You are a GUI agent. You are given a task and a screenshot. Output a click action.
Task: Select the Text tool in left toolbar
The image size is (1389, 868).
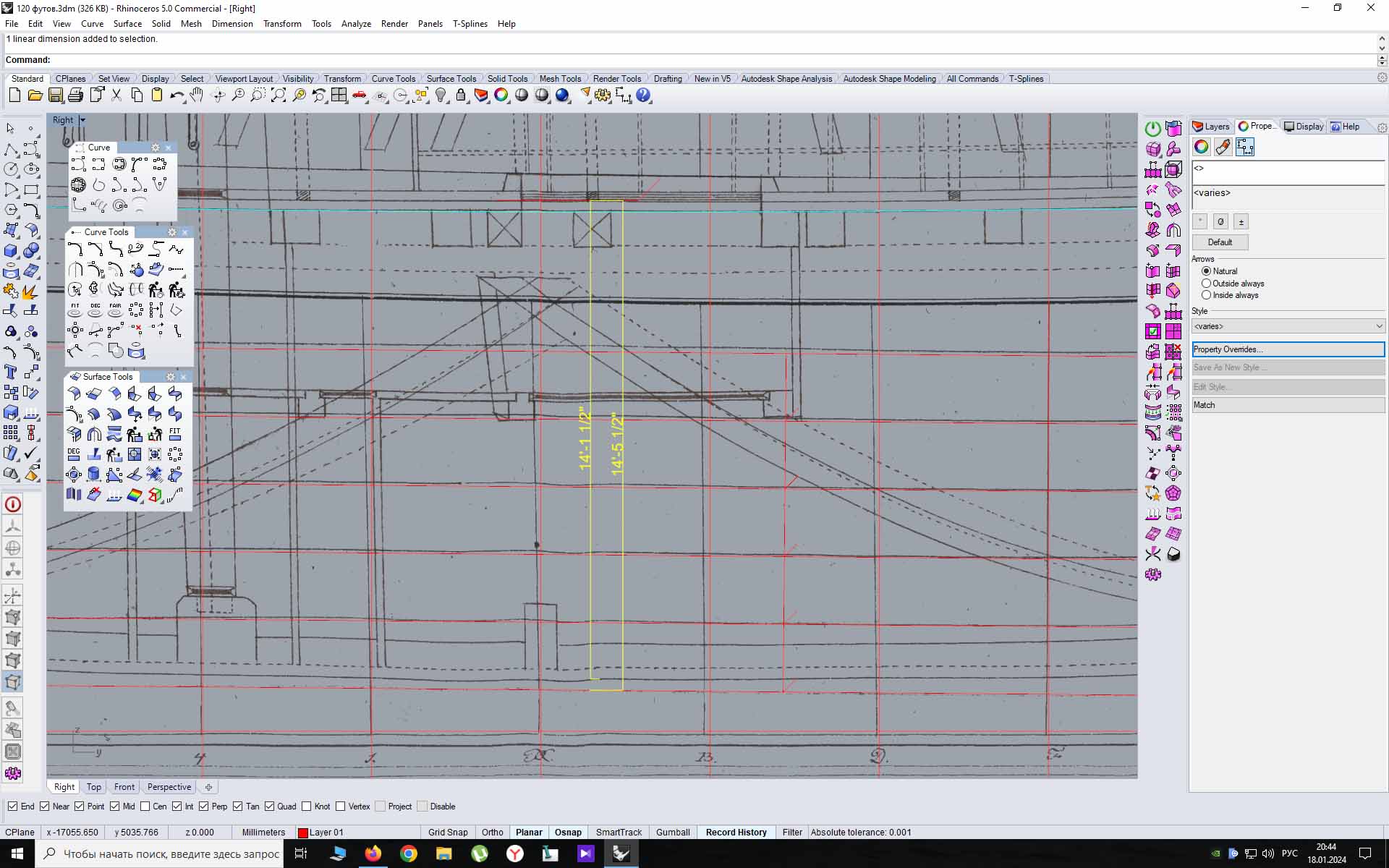click(x=11, y=372)
